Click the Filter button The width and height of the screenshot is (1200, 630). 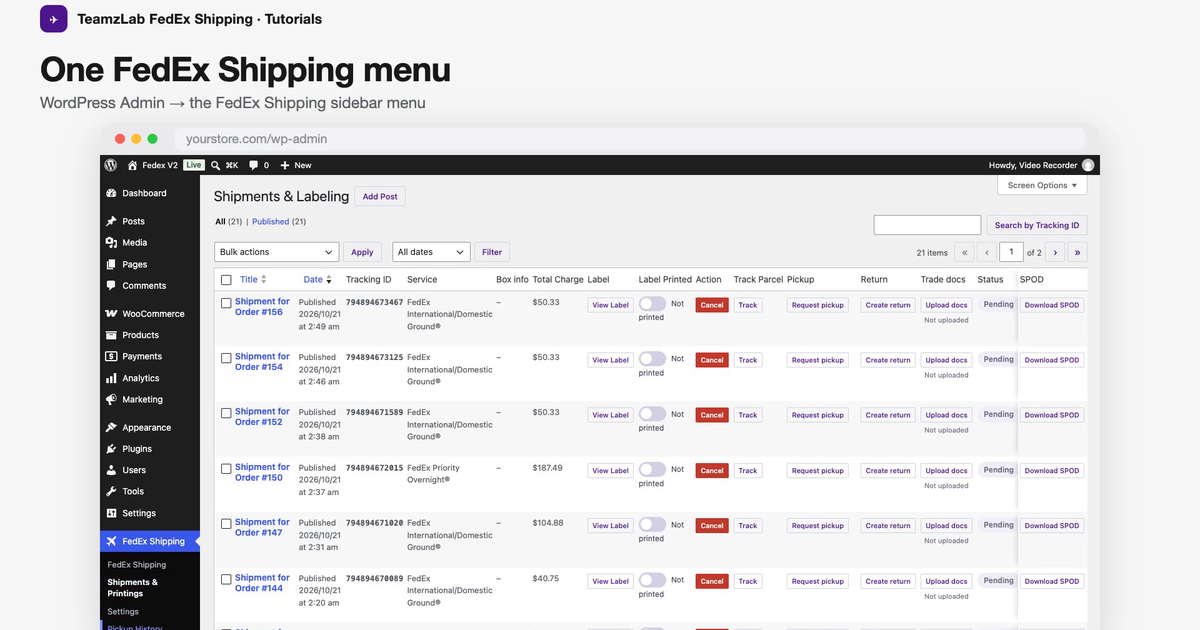tap(492, 252)
